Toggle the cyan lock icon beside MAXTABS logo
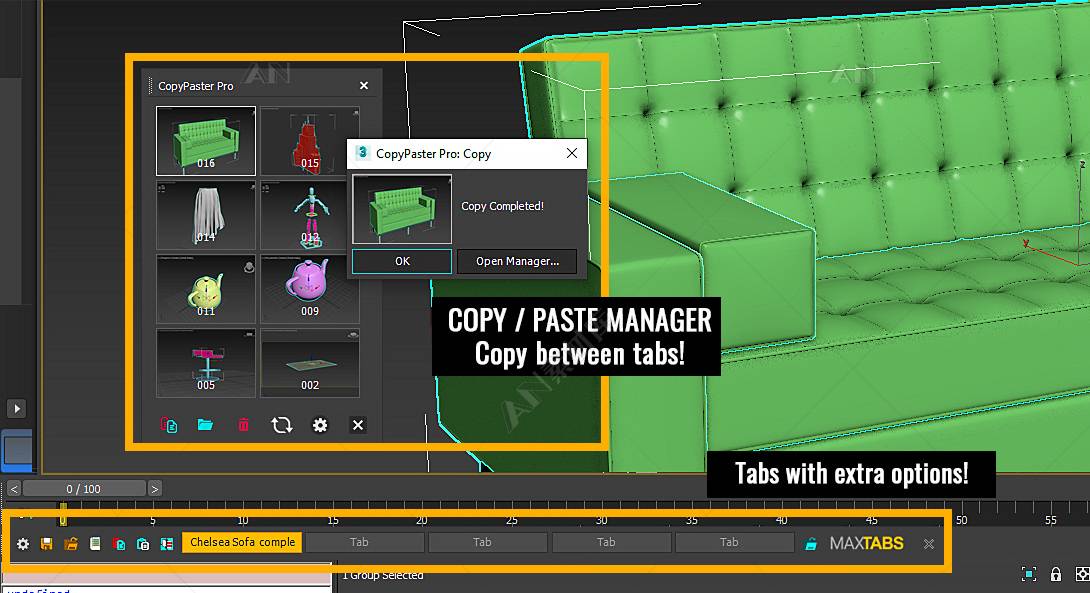The image size is (1090, 593). tap(811, 544)
